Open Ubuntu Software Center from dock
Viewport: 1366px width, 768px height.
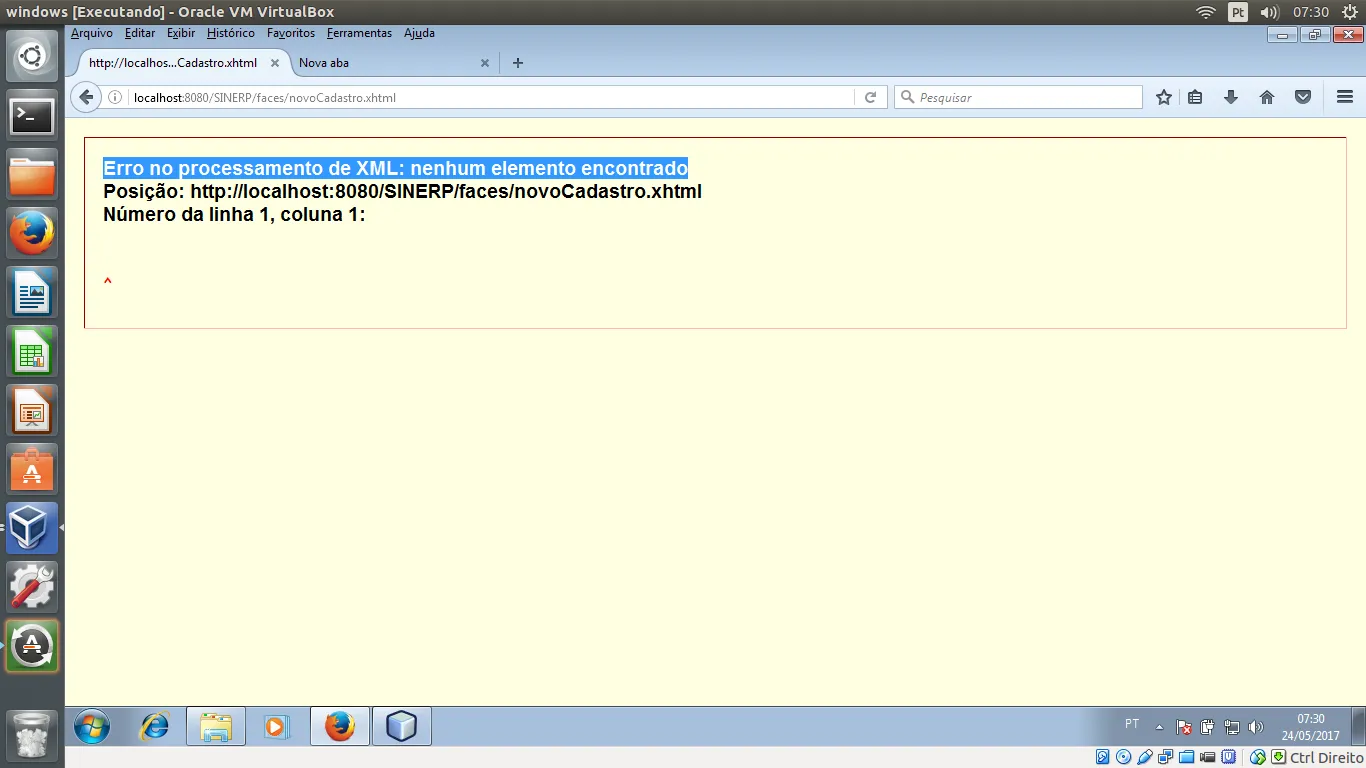coord(33,470)
